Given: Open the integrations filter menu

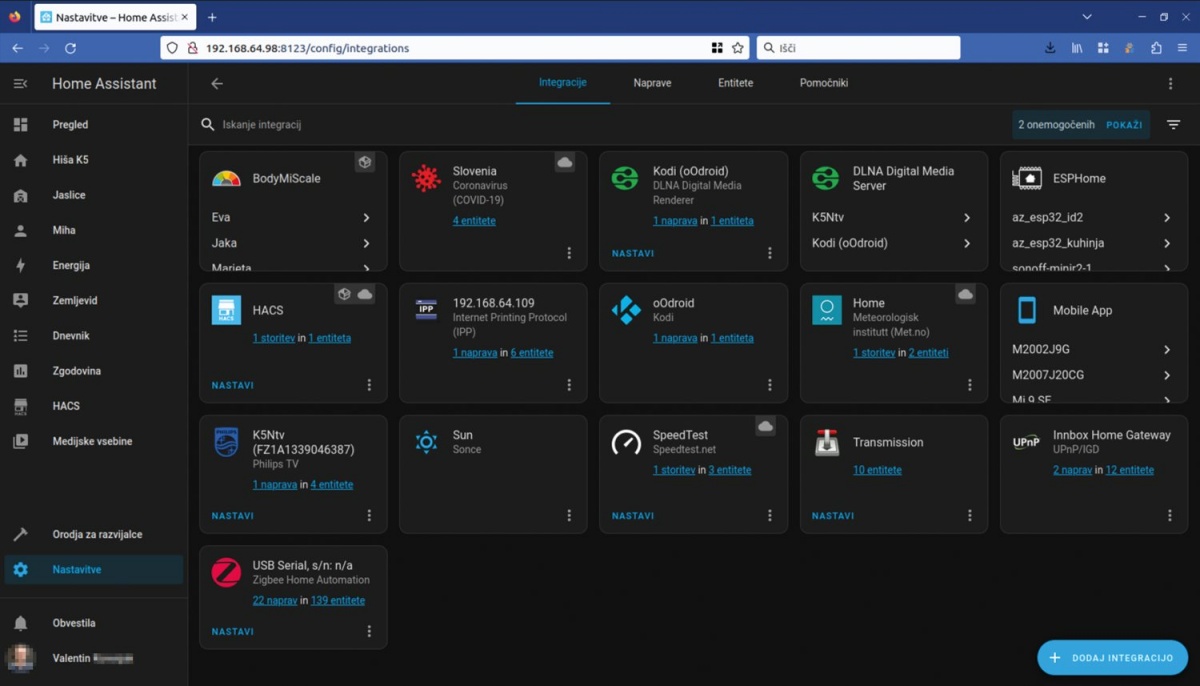Looking at the screenshot, I should tap(1173, 125).
